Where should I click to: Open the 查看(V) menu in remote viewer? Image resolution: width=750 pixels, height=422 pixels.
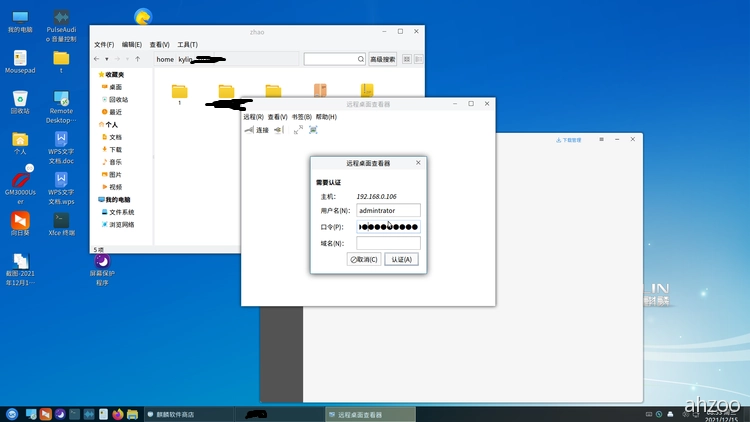[277, 117]
